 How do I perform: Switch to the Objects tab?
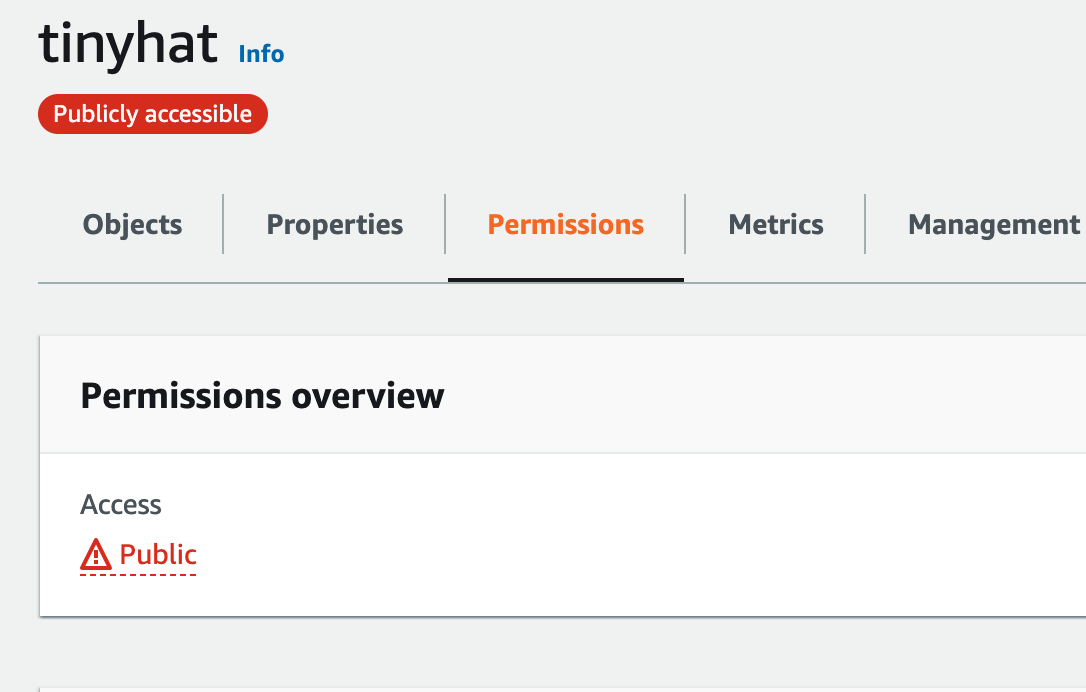tap(132, 224)
